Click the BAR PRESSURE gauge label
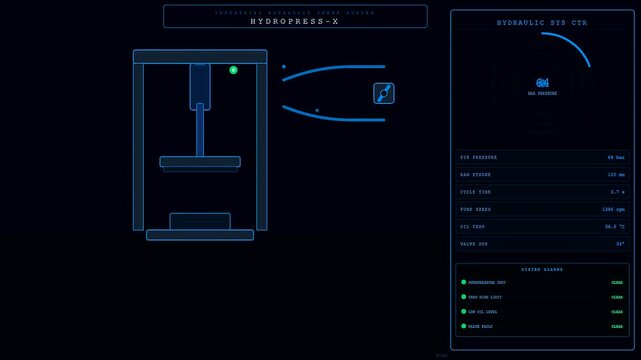The image size is (641, 360). [x=542, y=94]
